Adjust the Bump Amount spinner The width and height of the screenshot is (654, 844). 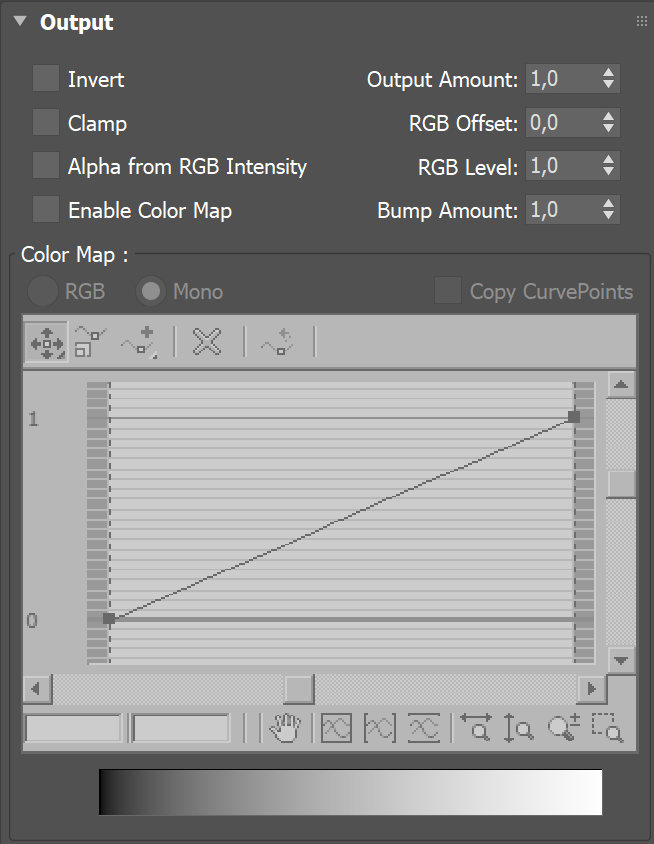pyautogui.click(x=608, y=210)
